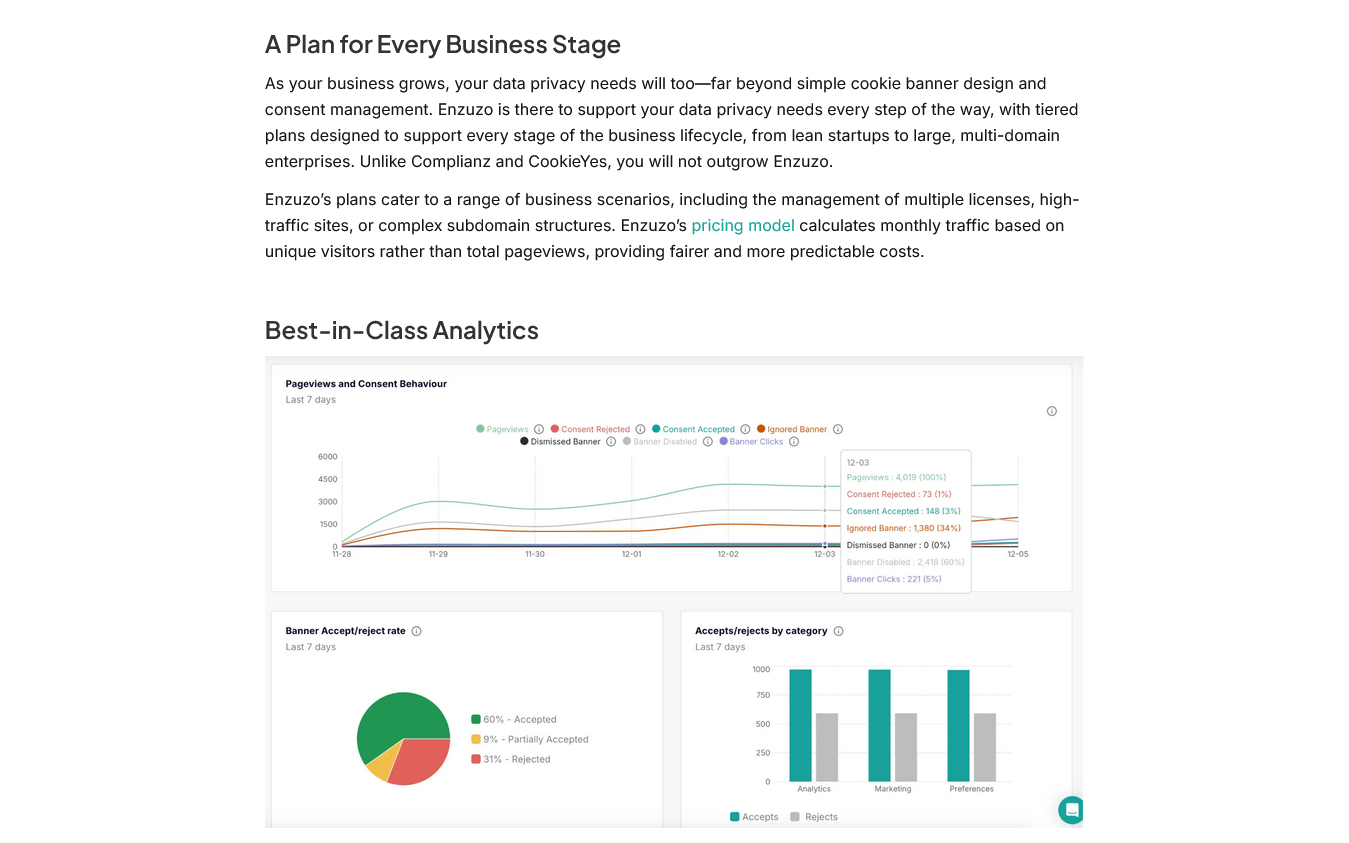Click info icon next to Dismissed Banner

click(611, 441)
